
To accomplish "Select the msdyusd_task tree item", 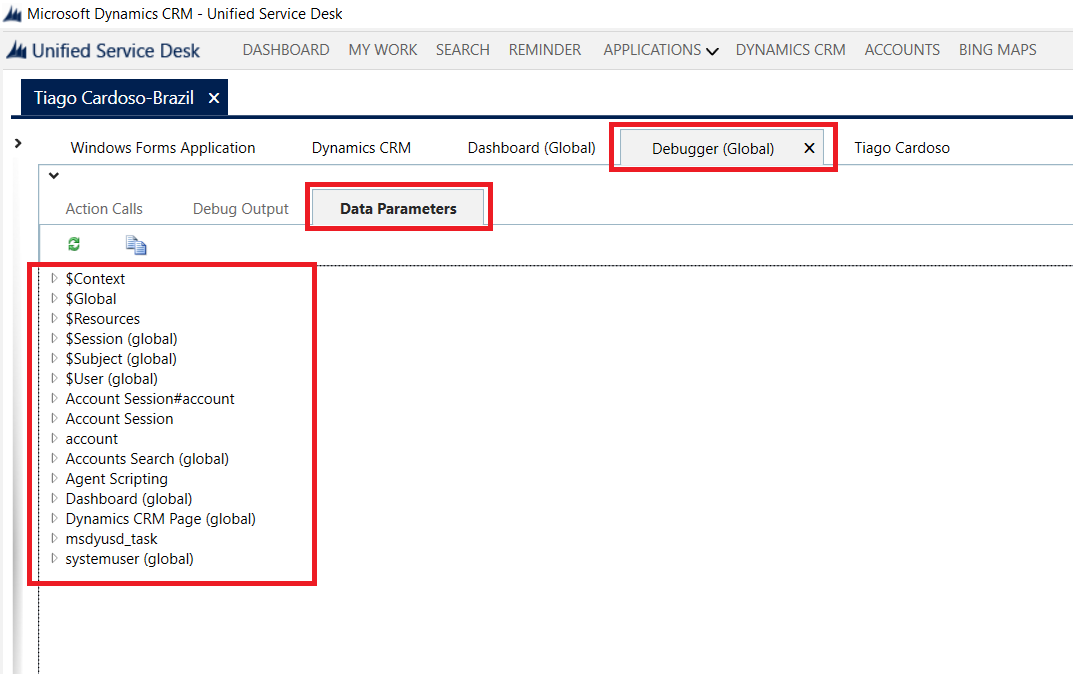I will click(x=111, y=539).
